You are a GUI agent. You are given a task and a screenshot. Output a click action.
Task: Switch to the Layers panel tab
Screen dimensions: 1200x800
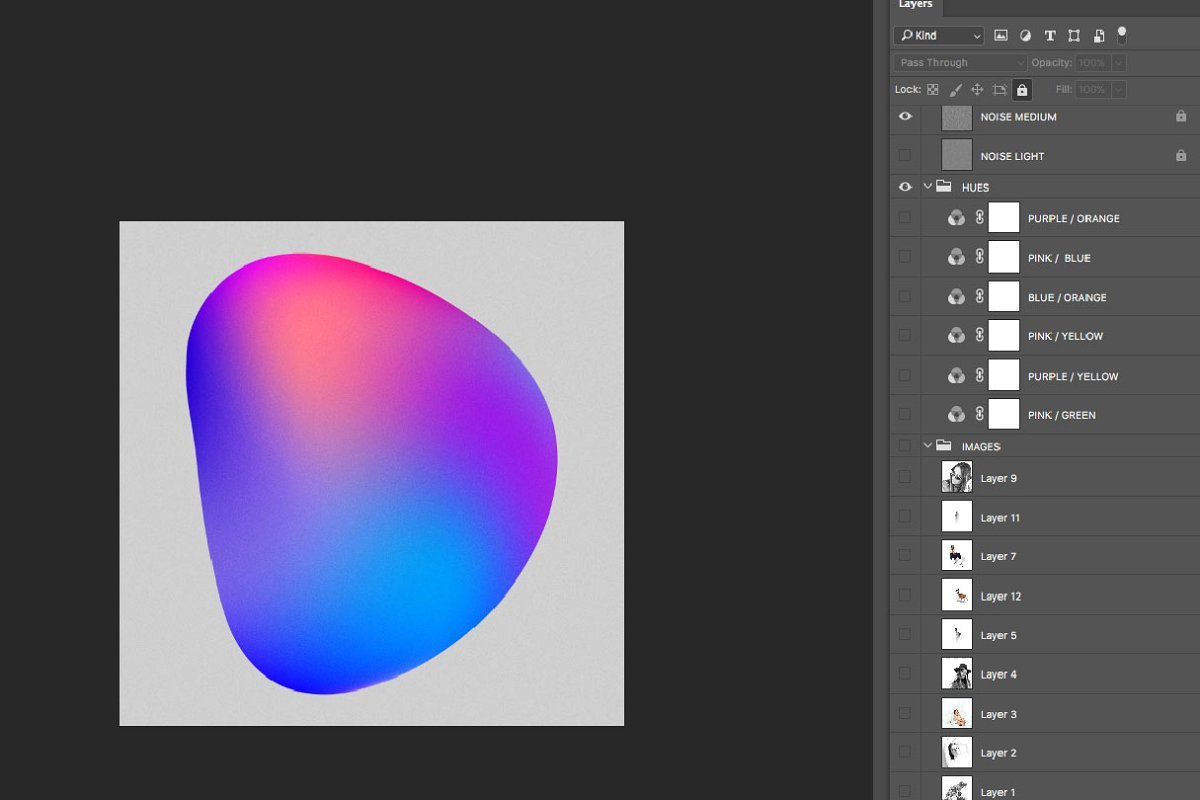[x=915, y=6]
